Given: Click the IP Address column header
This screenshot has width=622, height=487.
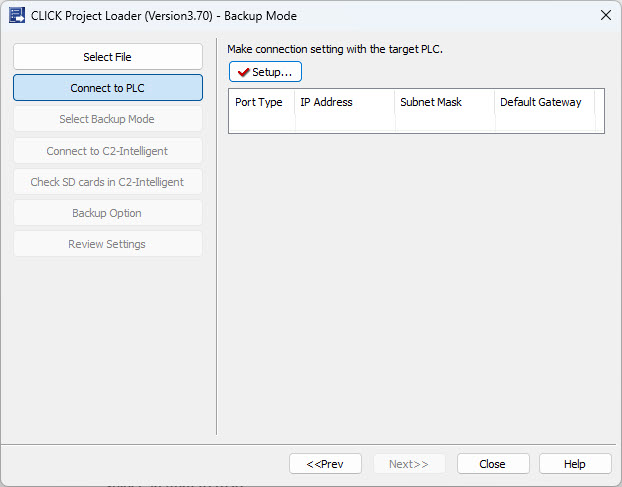Looking at the screenshot, I should (x=345, y=102).
